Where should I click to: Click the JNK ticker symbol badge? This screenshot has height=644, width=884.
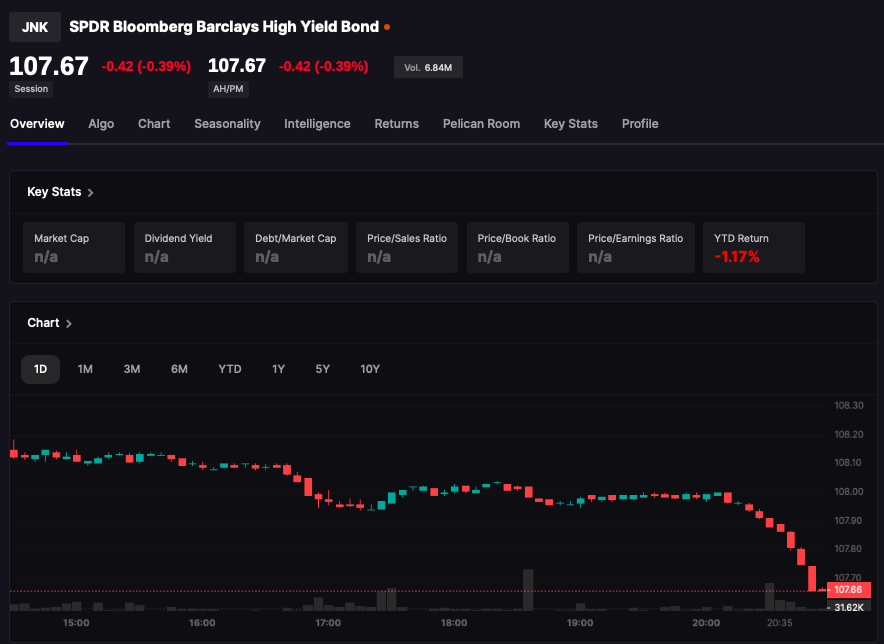click(35, 27)
